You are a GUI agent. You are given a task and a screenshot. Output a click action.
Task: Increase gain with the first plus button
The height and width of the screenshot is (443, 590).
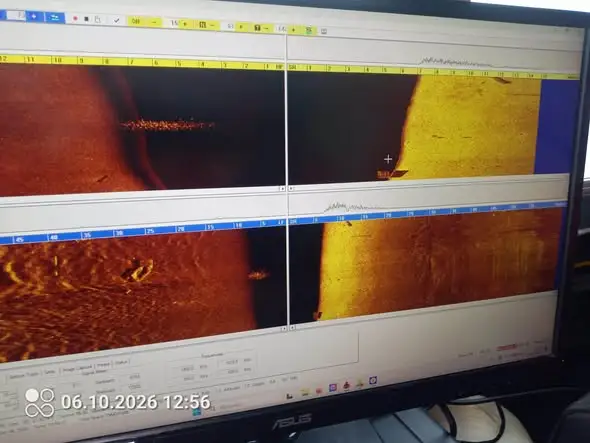click(x=185, y=24)
